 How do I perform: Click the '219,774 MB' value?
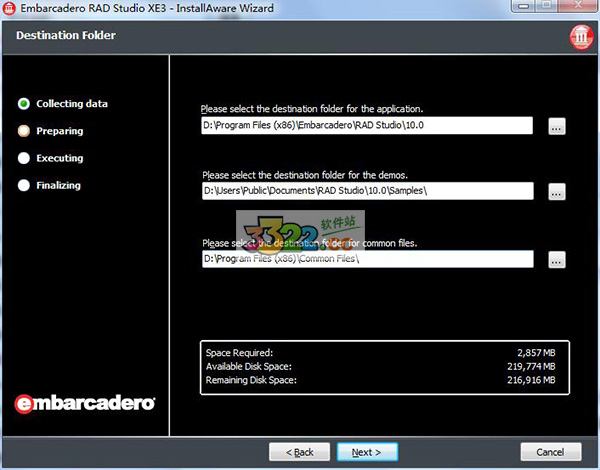531,366
